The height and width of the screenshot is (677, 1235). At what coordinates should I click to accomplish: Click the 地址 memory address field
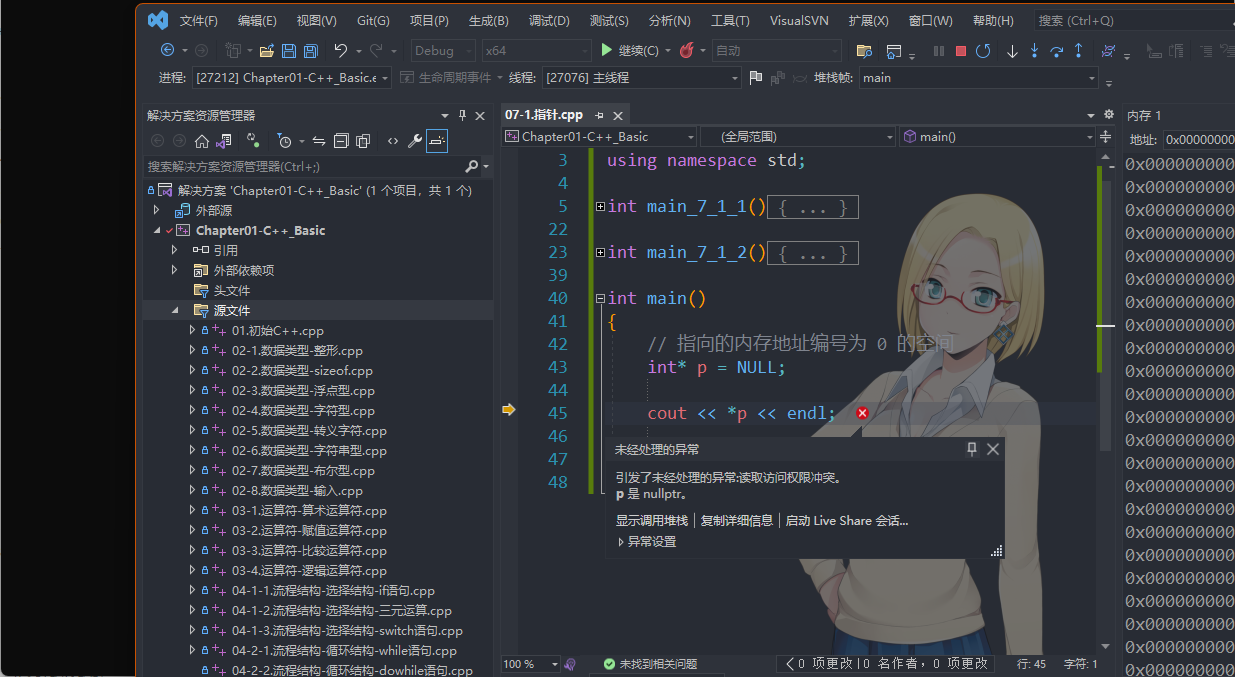1199,140
